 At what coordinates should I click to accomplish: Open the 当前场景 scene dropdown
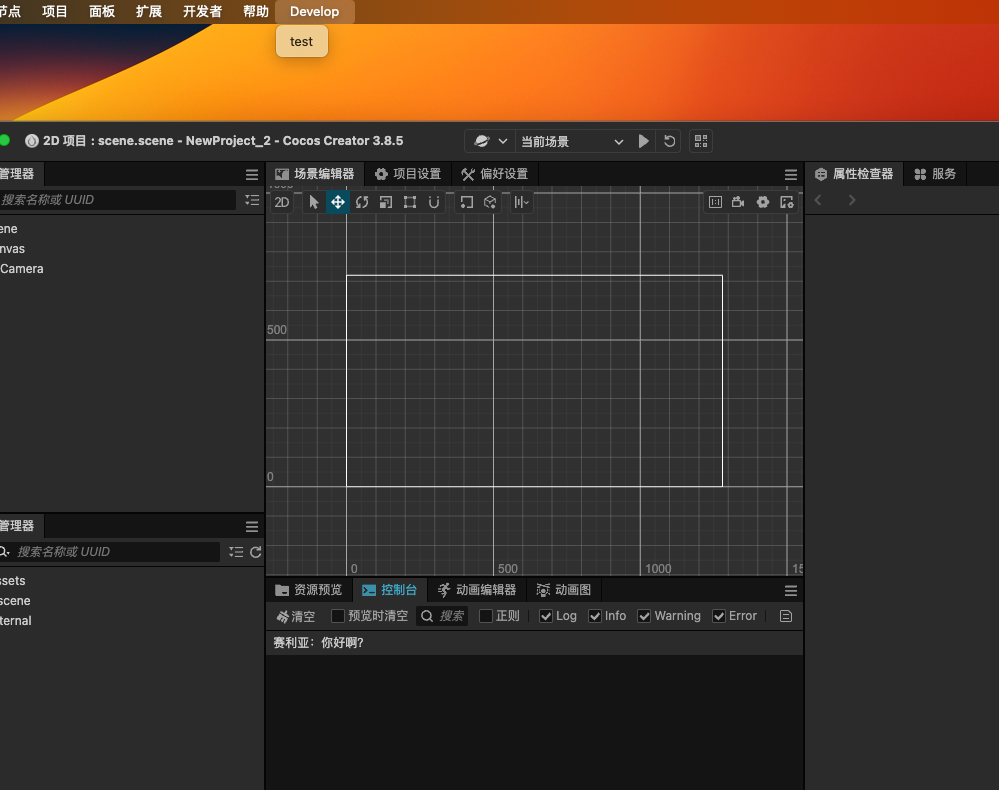tap(571, 141)
